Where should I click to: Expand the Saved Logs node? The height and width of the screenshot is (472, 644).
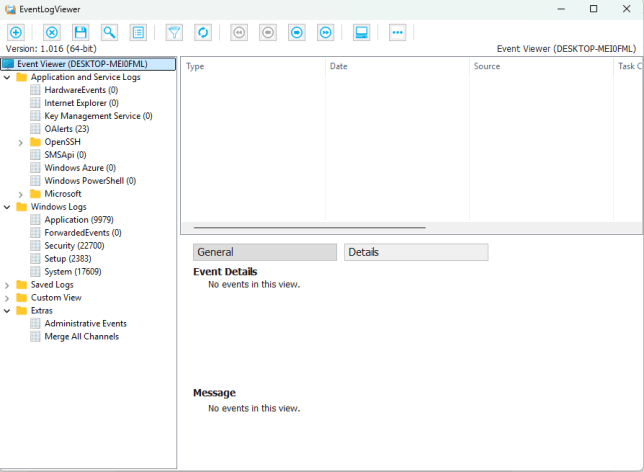[x=8, y=285]
